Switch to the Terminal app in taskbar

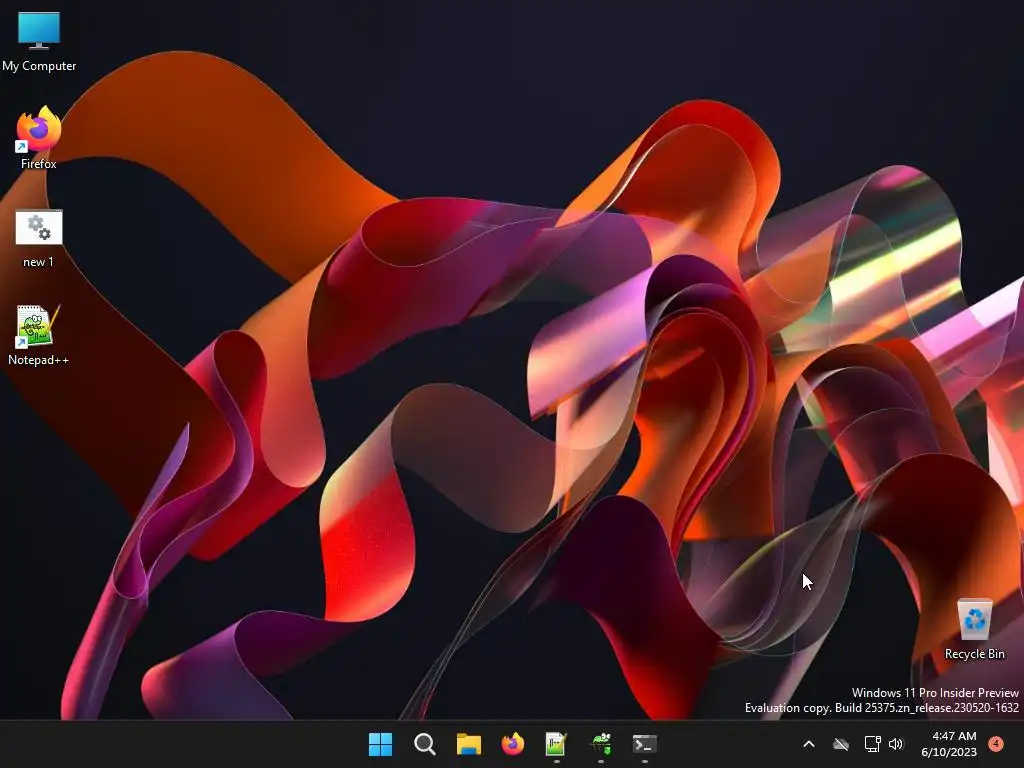click(x=645, y=744)
